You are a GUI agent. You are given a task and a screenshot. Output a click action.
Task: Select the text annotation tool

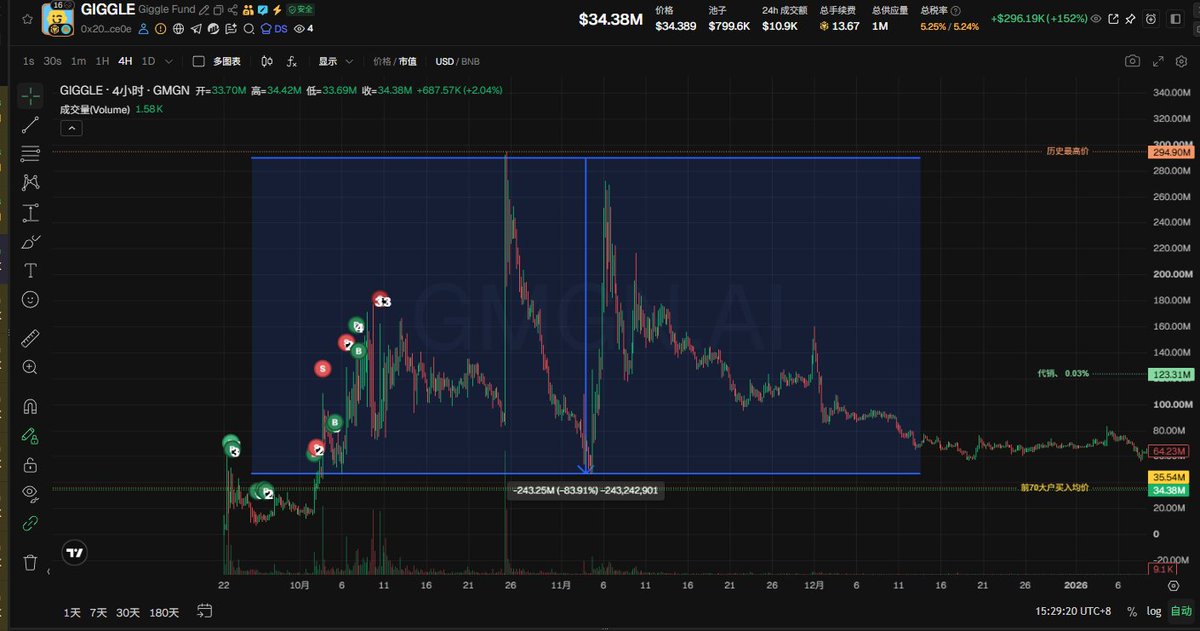pos(30,270)
